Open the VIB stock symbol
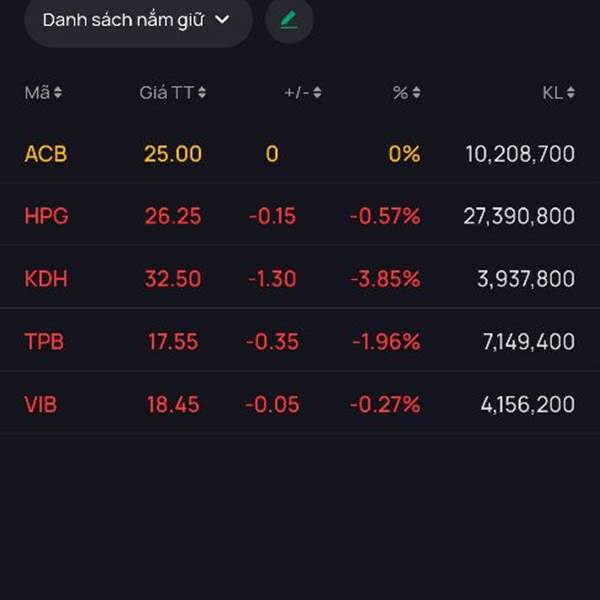The image size is (600, 600). (x=42, y=404)
